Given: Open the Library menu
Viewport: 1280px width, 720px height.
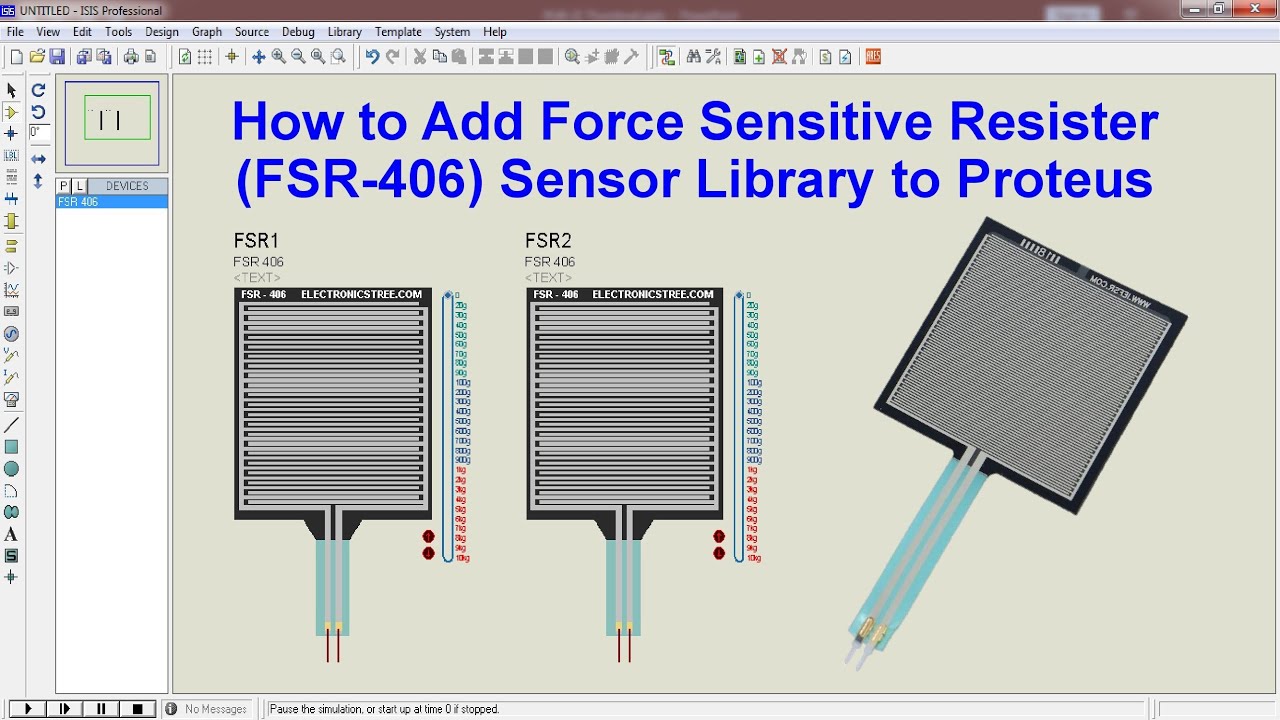Looking at the screenshot, I should 345,32.
